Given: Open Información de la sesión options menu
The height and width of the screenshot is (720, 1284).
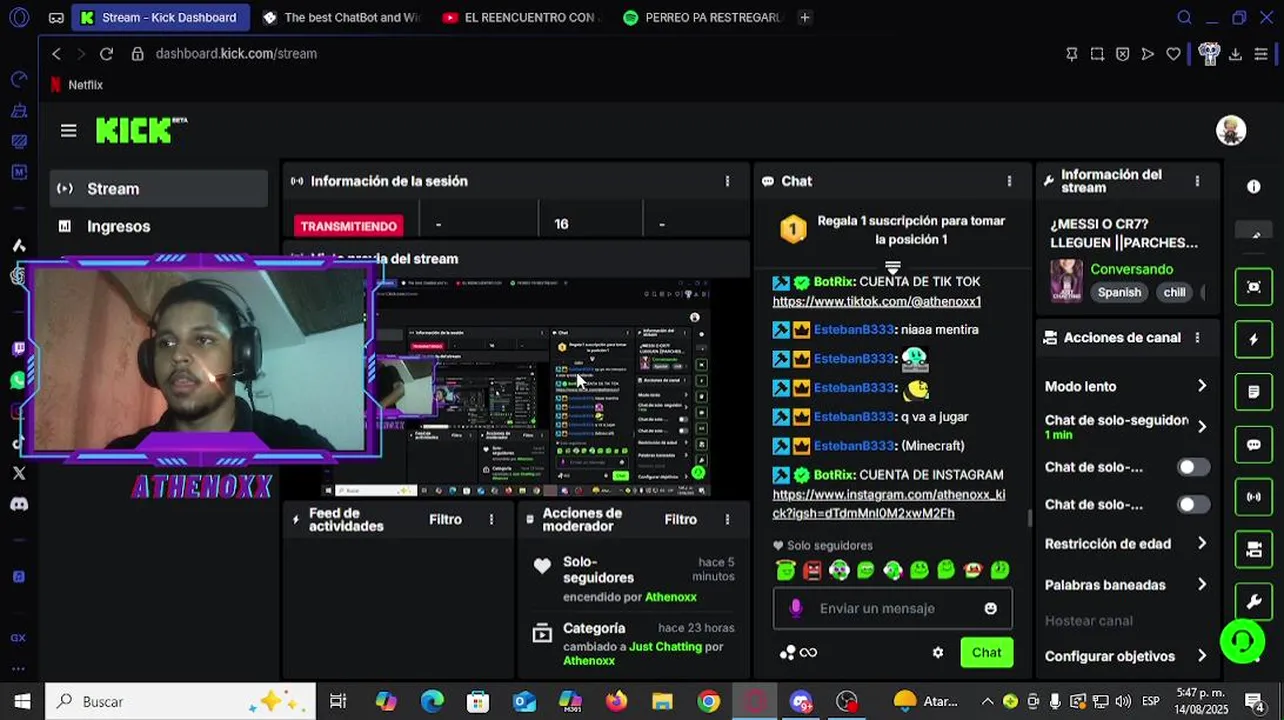Looking at the screenshot, I should (727, 181).
